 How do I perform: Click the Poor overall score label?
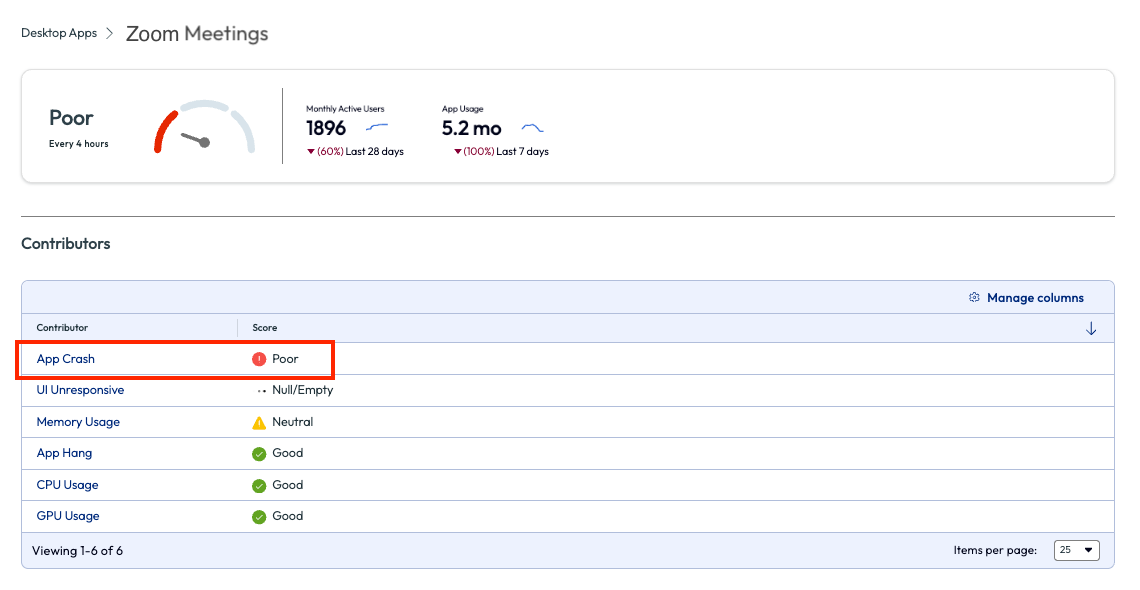coord(71,118)
